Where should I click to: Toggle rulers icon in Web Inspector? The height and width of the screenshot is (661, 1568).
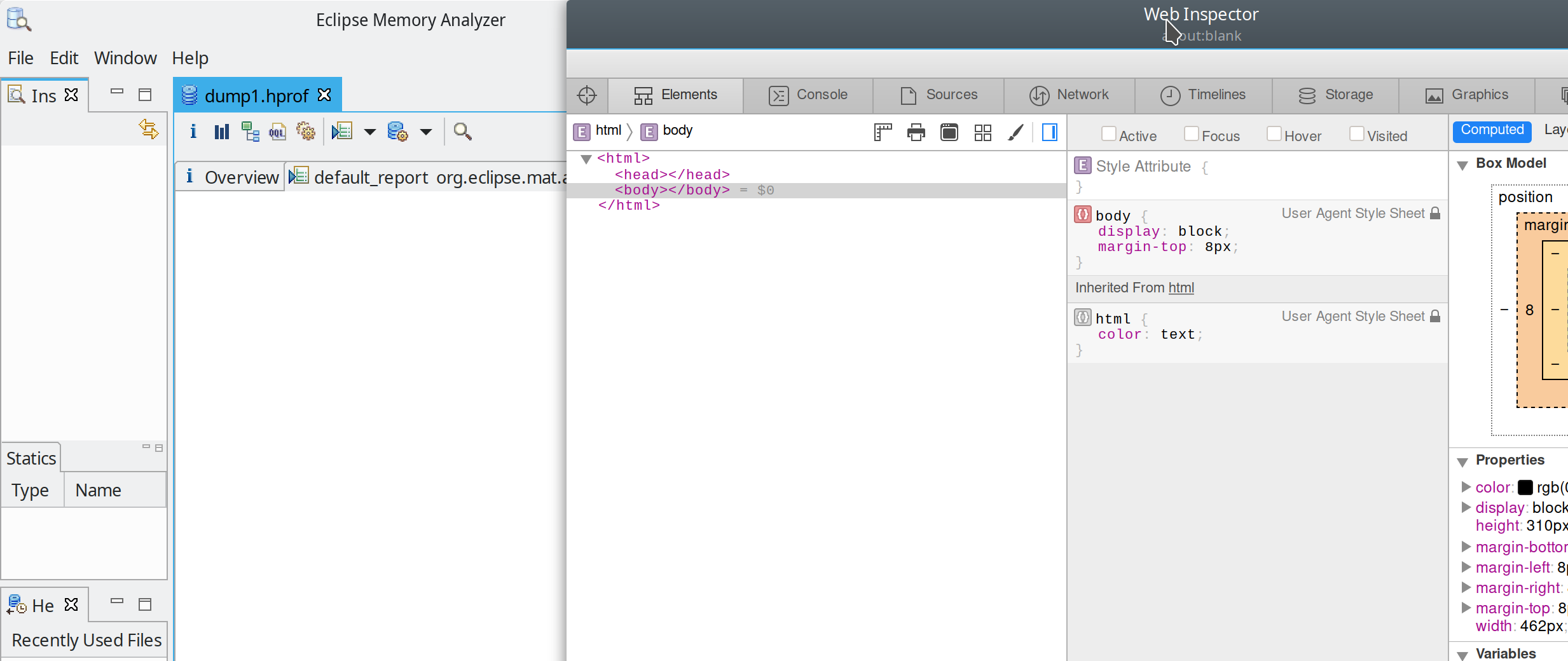[x=883, y=132]
